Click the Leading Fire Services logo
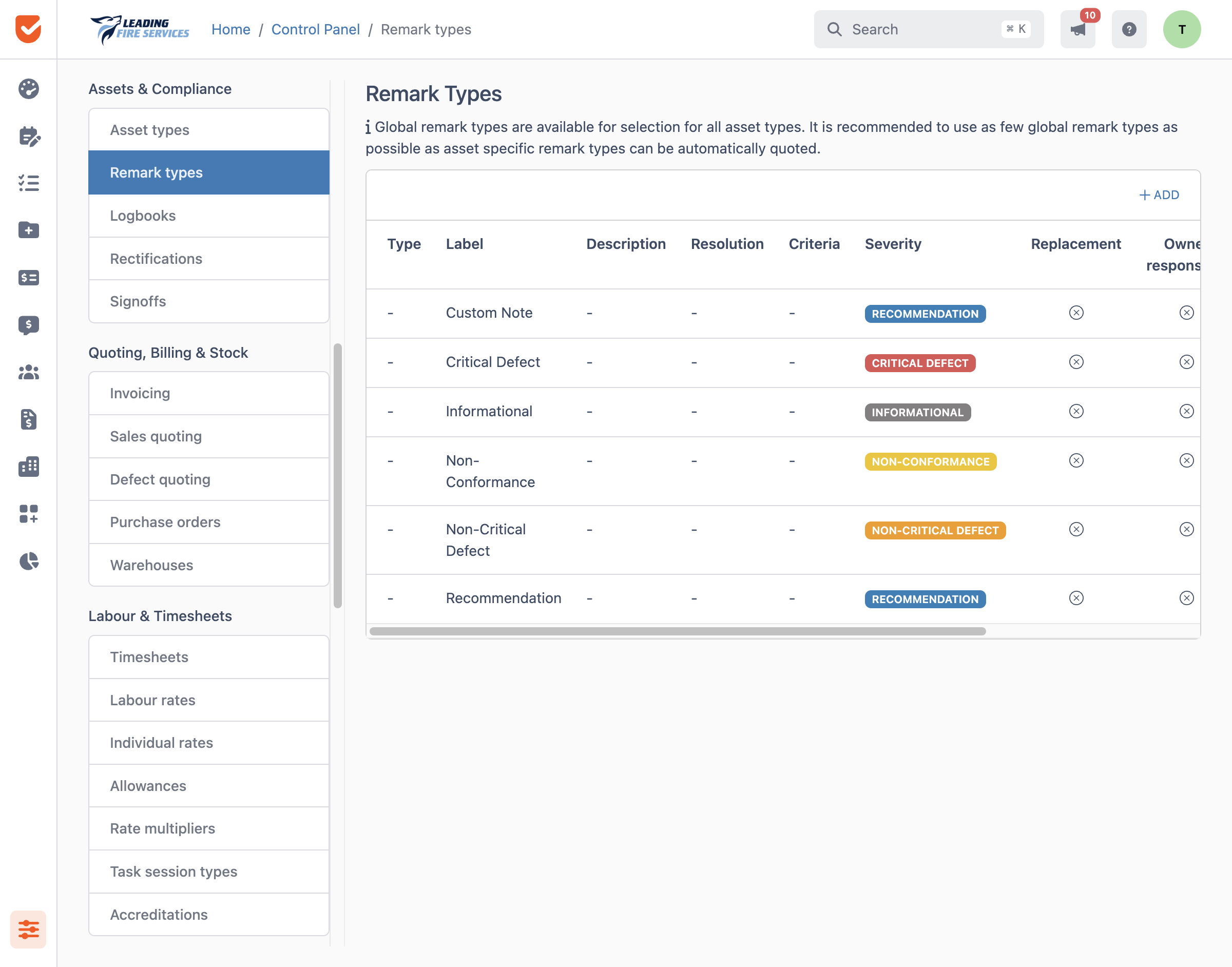This screenshot has height=967, width=1232. (139, 29)
